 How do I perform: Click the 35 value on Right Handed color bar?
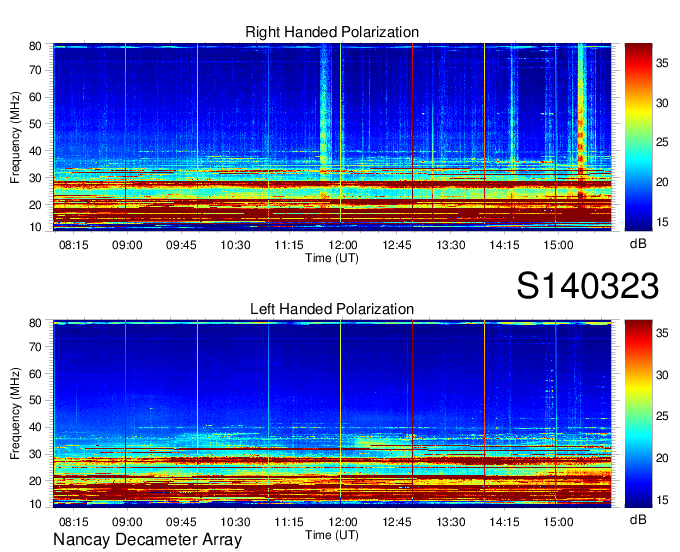662,63
